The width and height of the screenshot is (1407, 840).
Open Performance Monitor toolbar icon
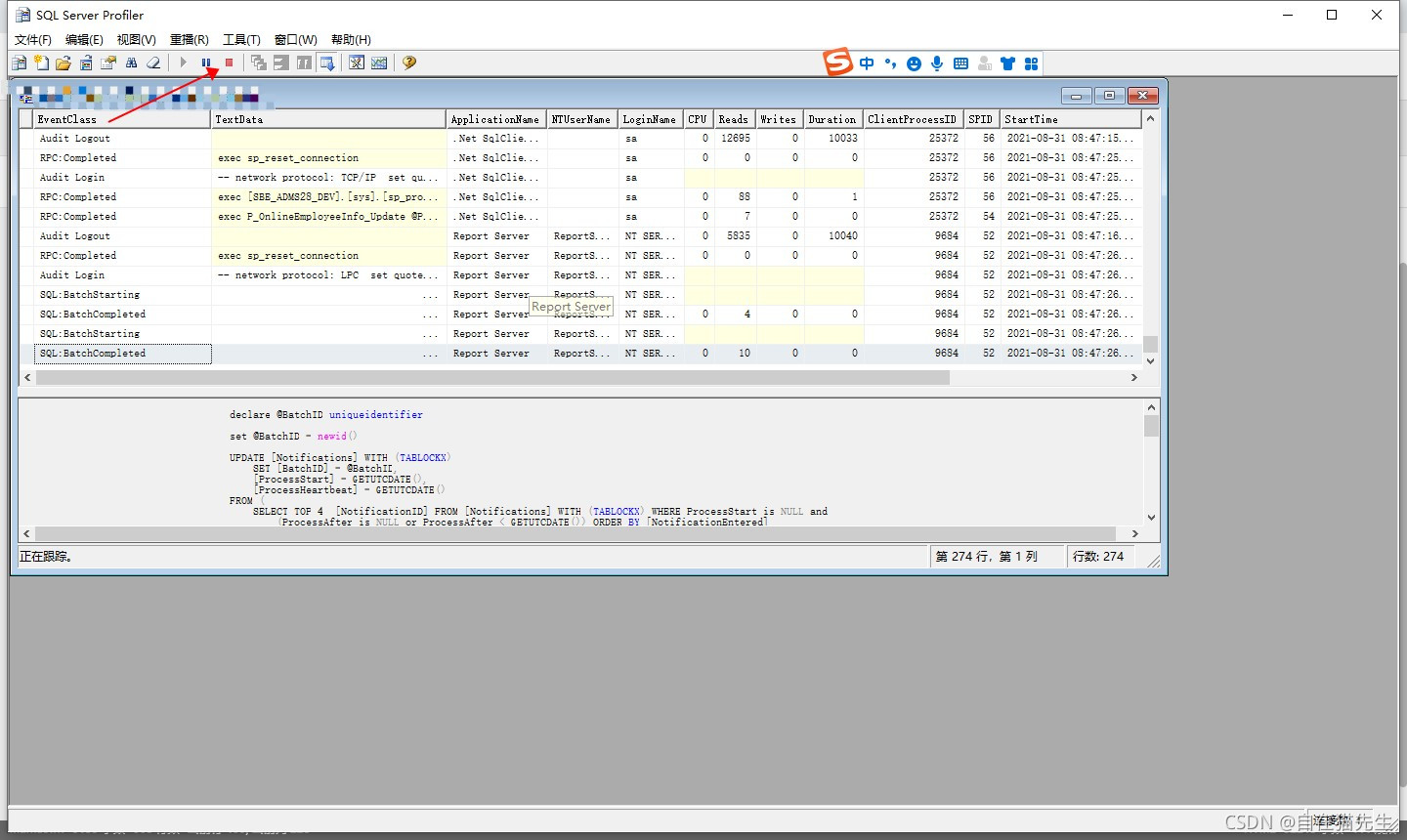tap(379, 63)
